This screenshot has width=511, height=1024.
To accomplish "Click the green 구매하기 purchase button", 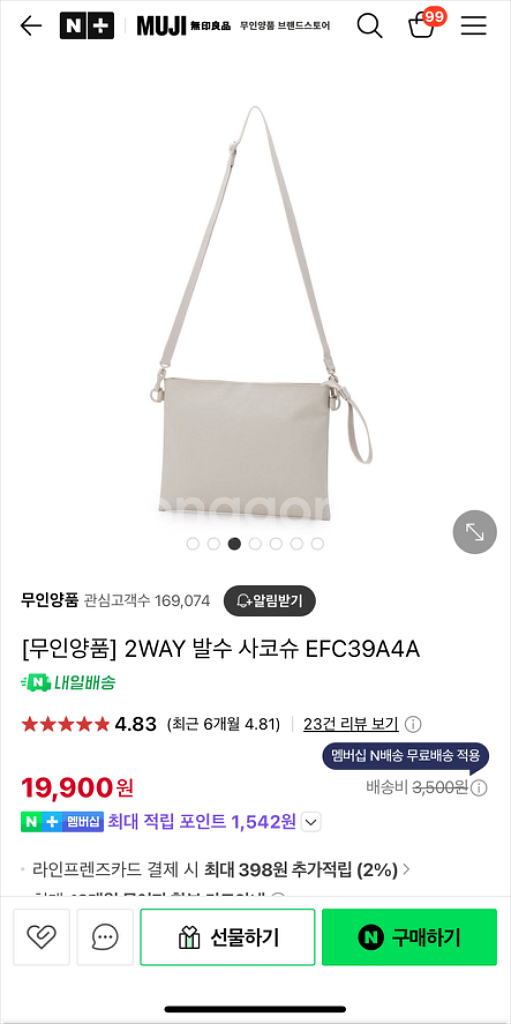I will pyautogui.click(x=409, y=937).
